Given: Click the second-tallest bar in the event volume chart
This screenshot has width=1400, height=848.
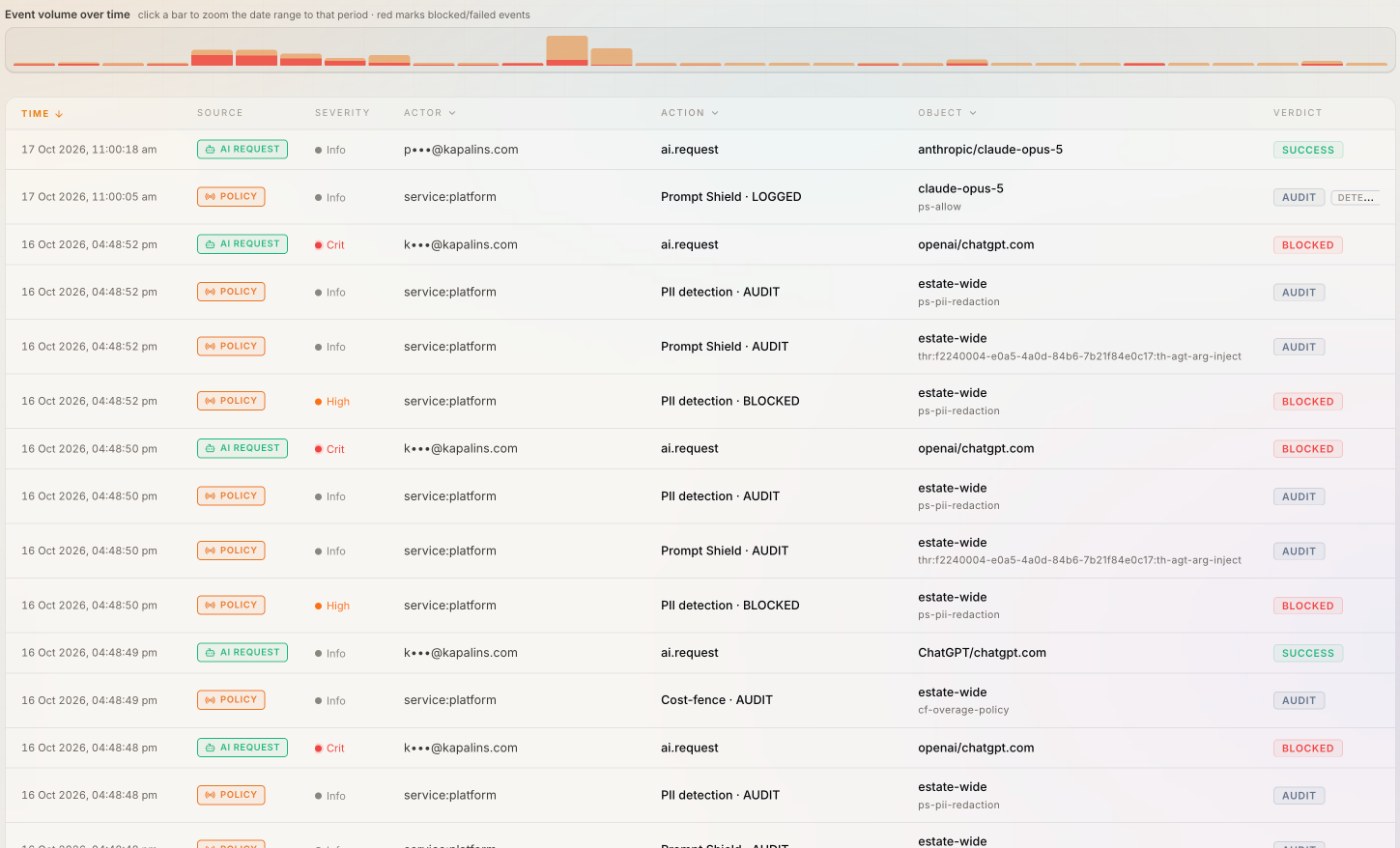Looking at the screenshot, I should pyautogui.click(x=611, y=57).
